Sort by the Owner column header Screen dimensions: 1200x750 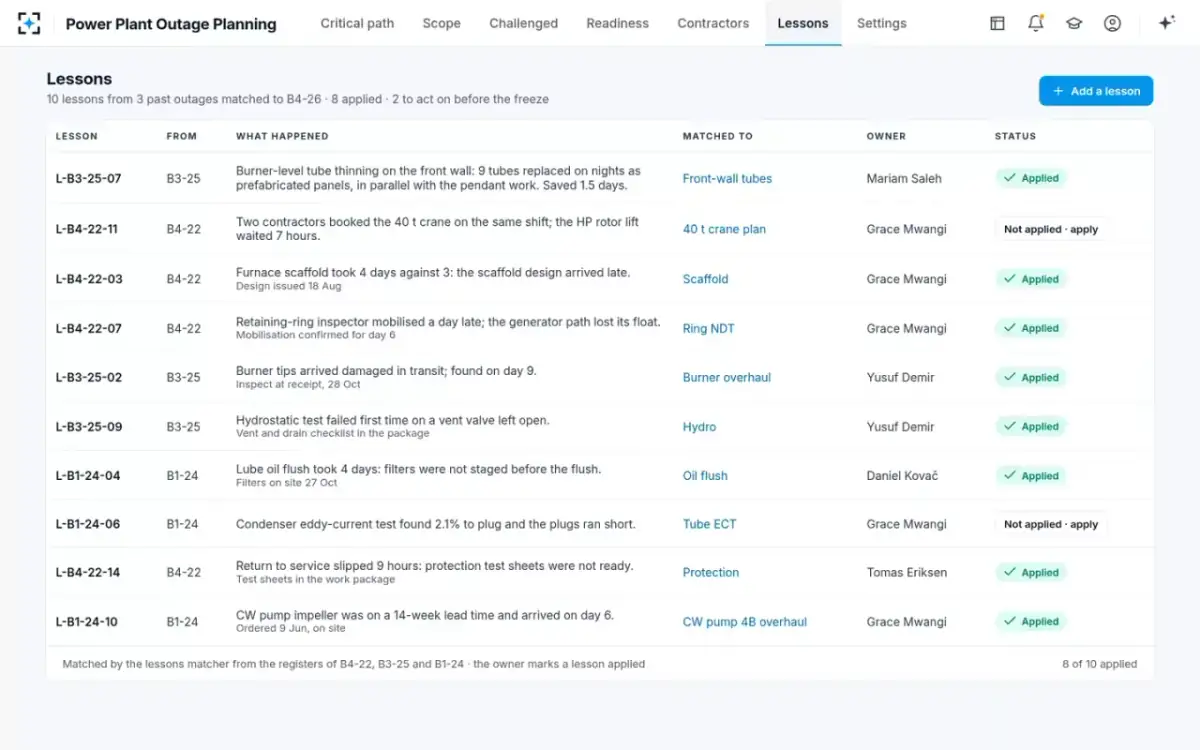pos(886,136)
